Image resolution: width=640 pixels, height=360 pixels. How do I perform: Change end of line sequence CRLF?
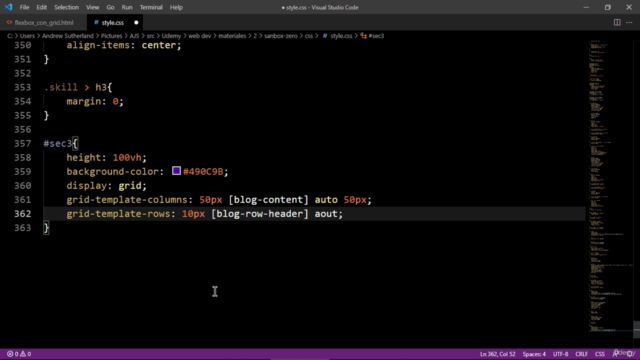click(581, 354)
